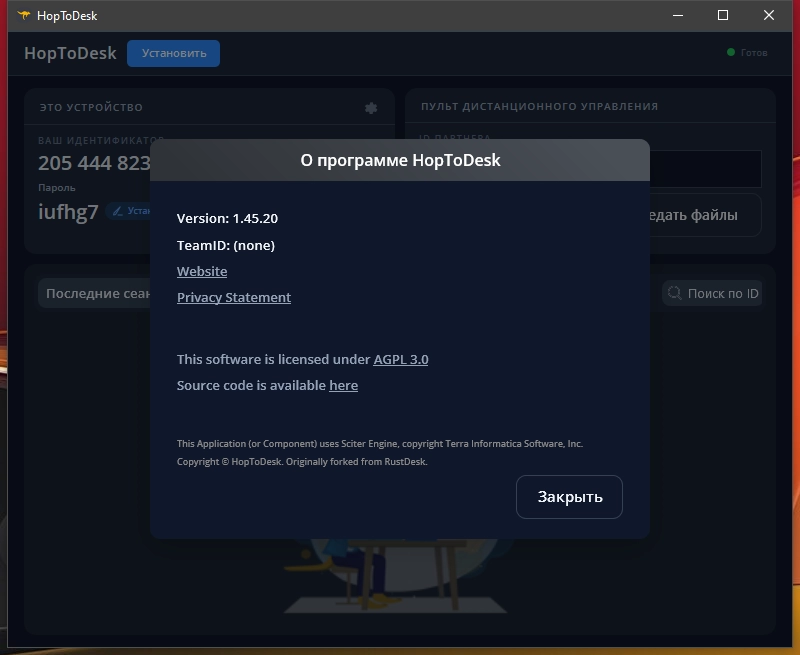800x655 pixels.
Task: Click the password text iufhg7
Action: [68, 212]
